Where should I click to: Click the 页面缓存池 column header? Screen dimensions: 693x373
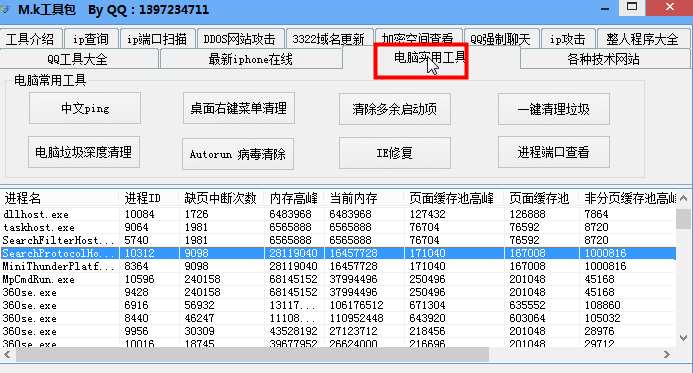541,198
